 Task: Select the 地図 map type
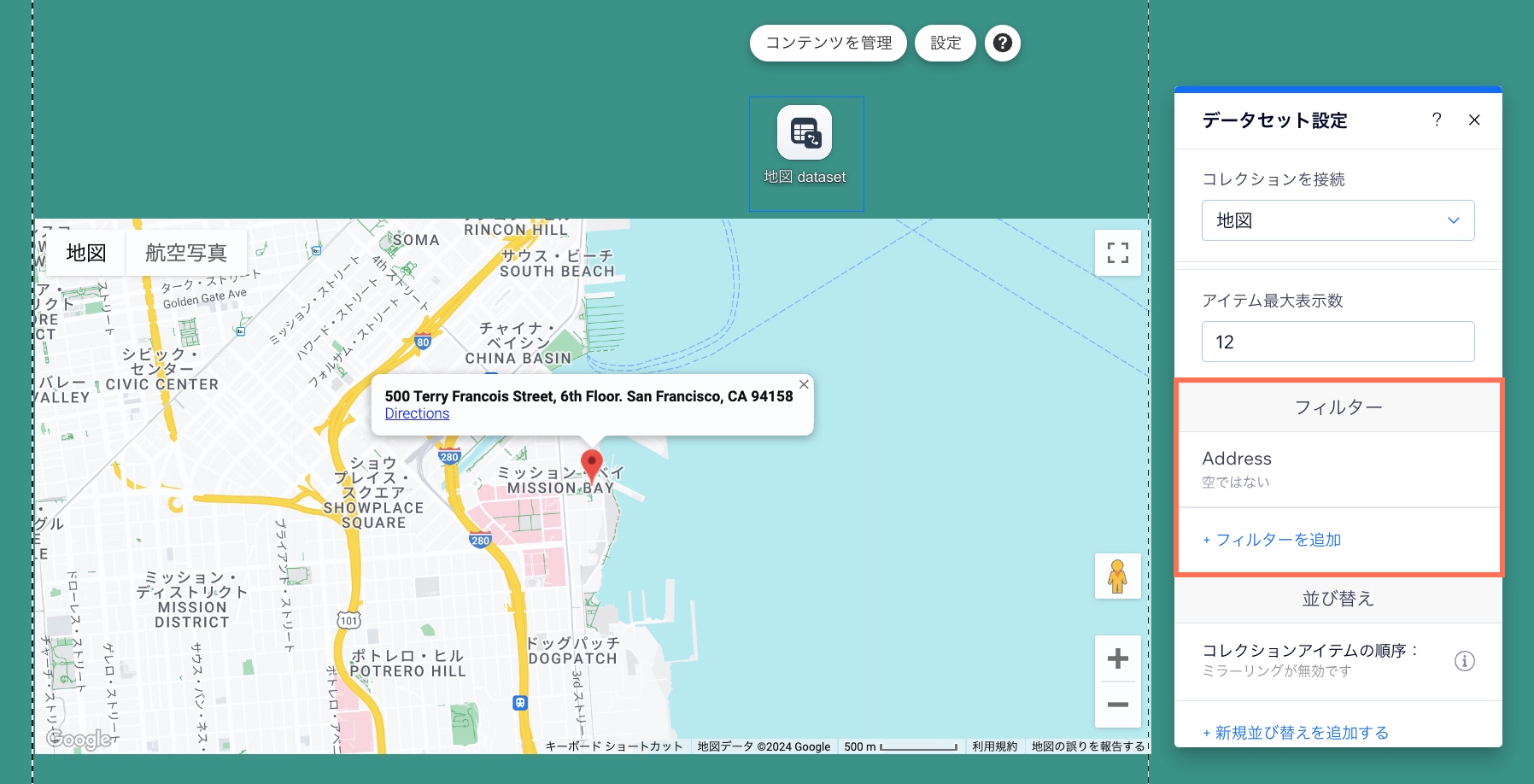click(86, 253)
